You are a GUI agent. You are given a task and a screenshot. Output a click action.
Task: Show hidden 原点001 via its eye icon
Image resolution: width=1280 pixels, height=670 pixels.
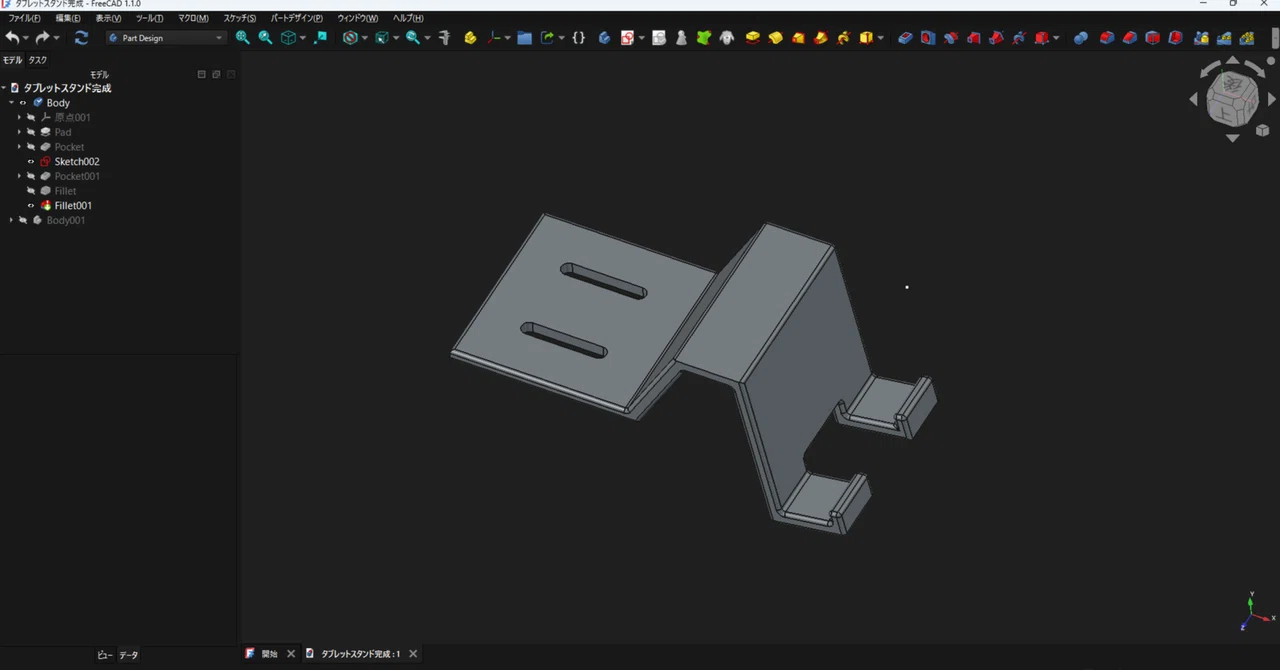tap(31, 117)
